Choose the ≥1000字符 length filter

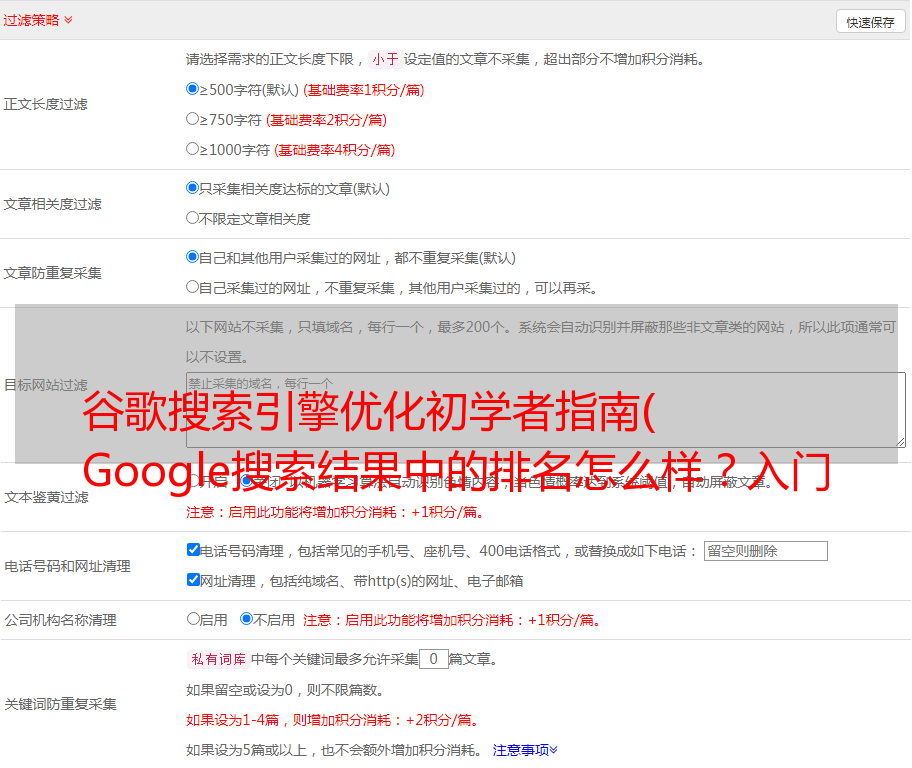click(193, 149)
